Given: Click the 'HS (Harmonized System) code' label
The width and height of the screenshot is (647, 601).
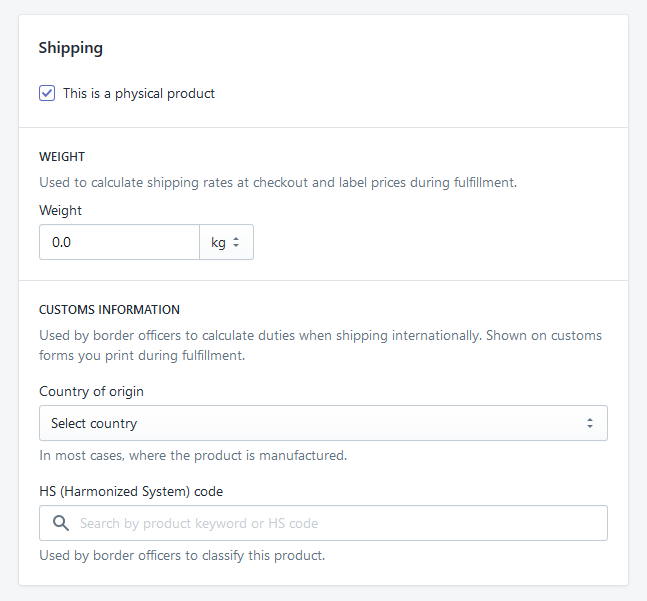Looking at the screenshot, I should pyautogui.click(x=131, y=492).
